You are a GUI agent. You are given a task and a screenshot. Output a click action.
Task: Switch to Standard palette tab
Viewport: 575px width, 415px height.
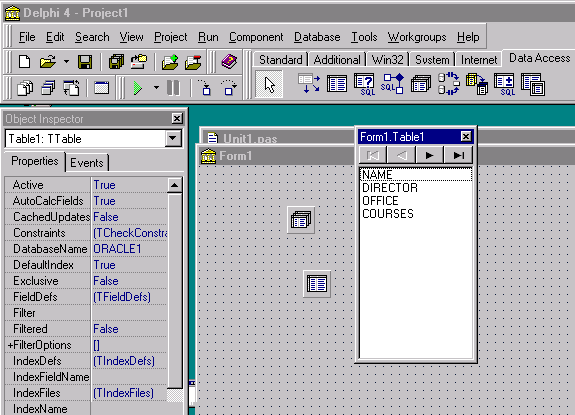click(x=281, y=59)
